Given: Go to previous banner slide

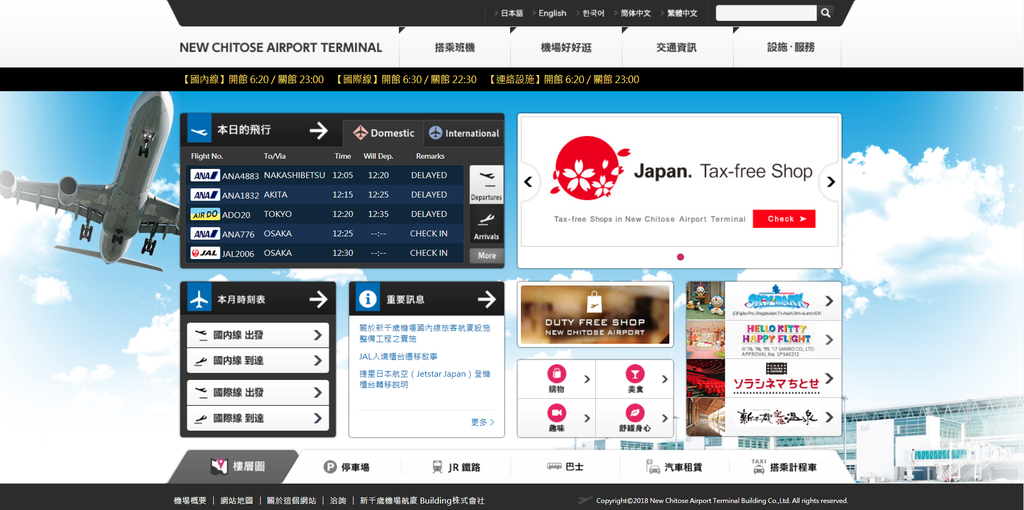Looking at the screenshot, I should tap(528, 182).
